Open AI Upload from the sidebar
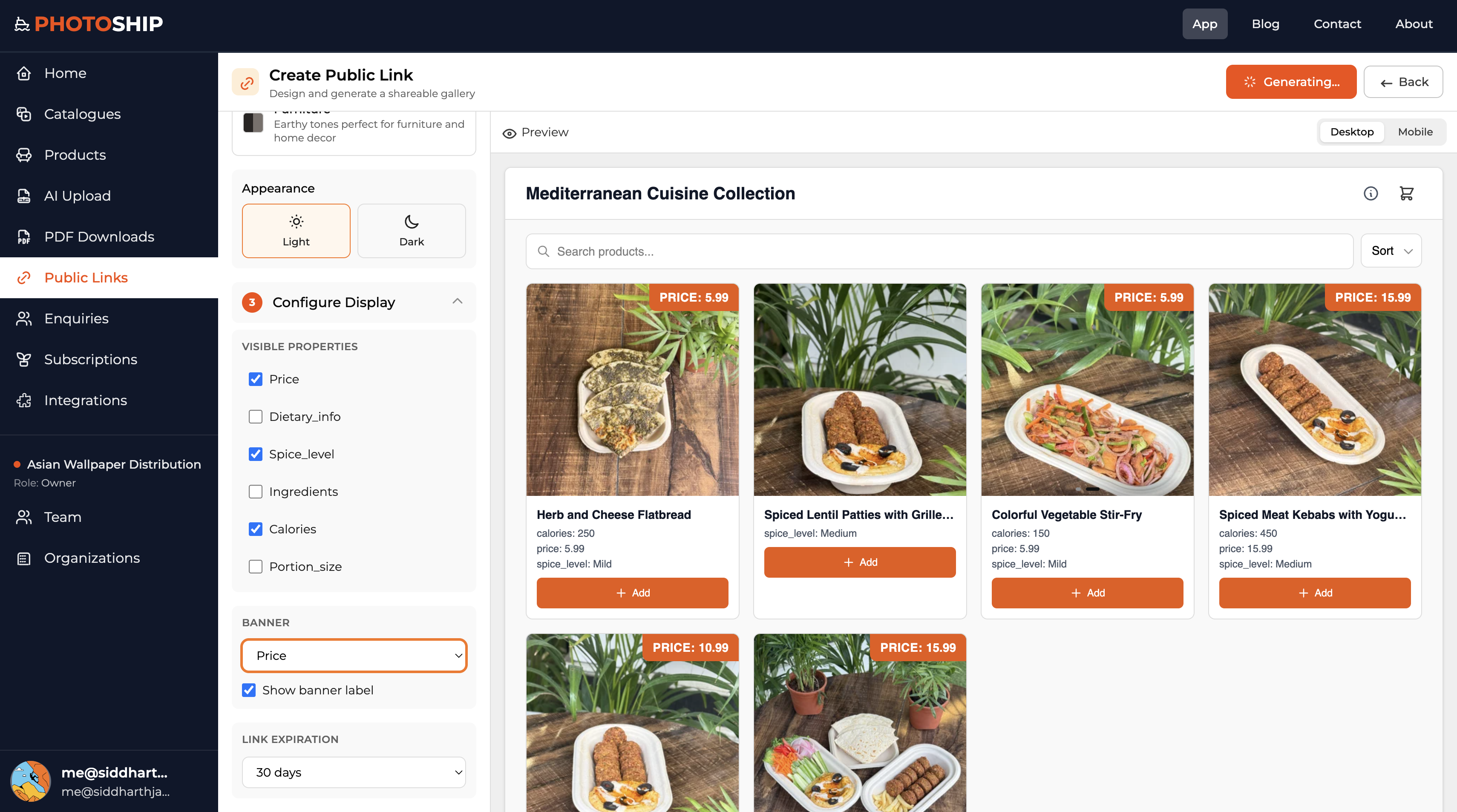This screenshot has height=812, width=1457. pos(78,196)
